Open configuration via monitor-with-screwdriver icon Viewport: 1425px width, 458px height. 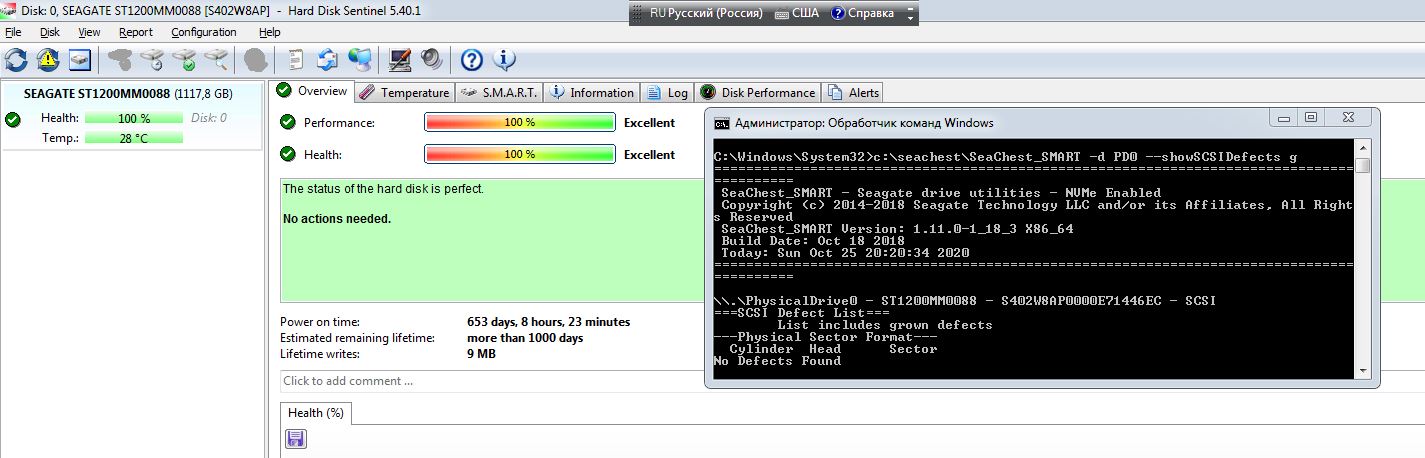point(400,60)
